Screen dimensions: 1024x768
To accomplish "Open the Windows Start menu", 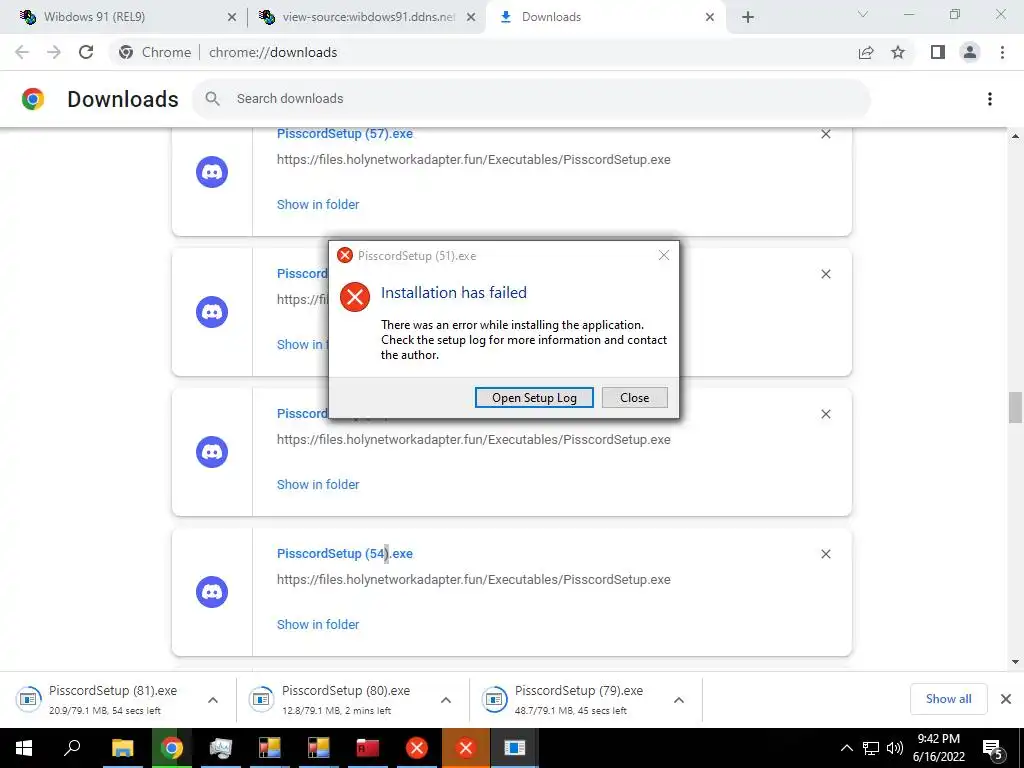I will (x=24, y=748).
